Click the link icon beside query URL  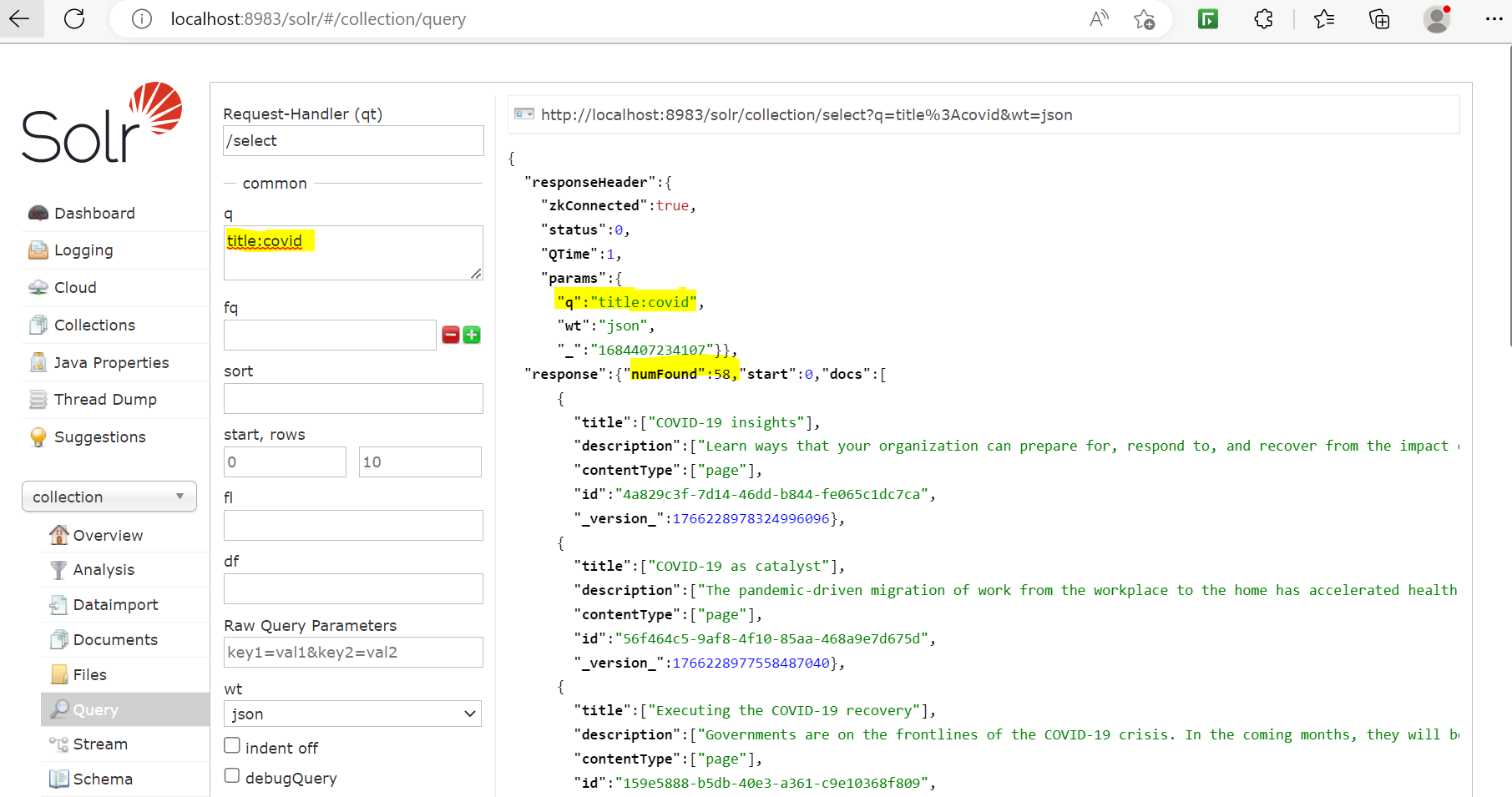coord(524,113)
